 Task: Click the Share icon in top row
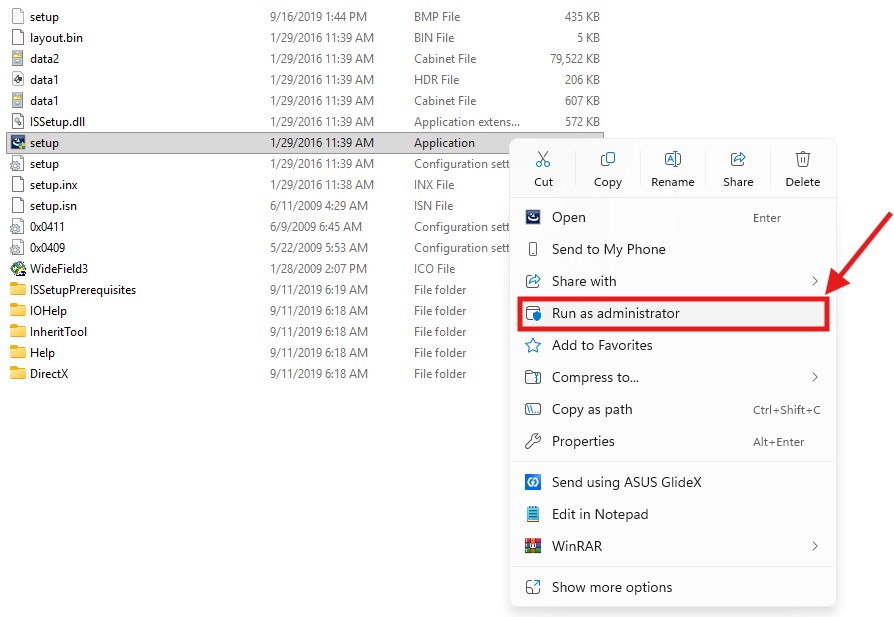[738, 159]
